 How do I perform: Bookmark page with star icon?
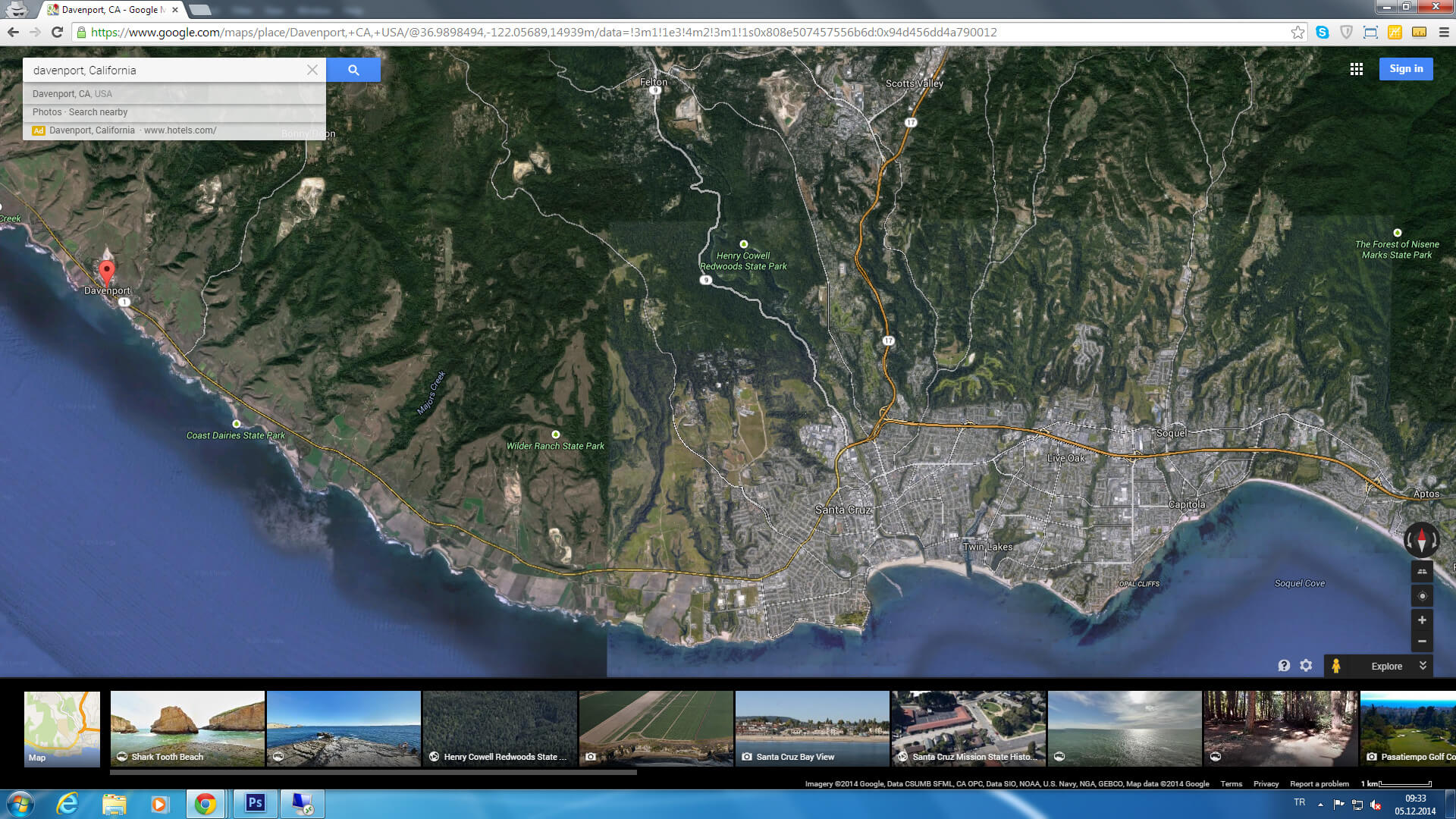click(1298, 32)
